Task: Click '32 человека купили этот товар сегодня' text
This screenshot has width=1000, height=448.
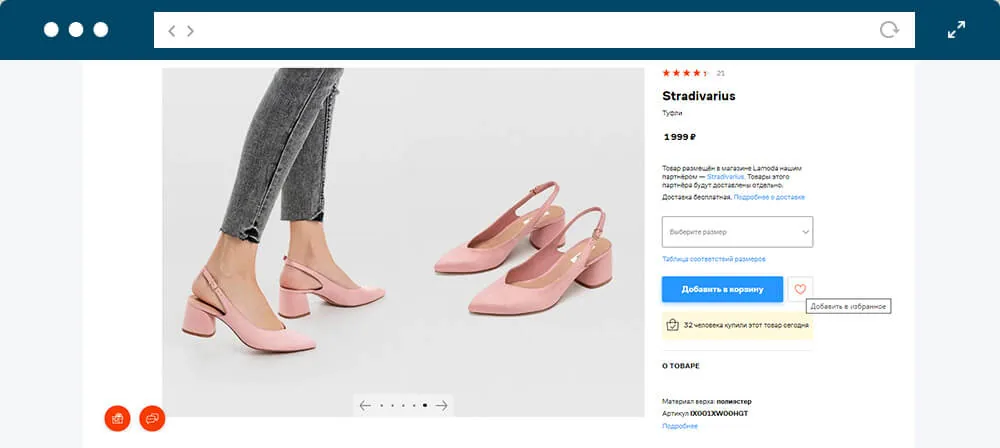Action: click(x=746, y=325)
